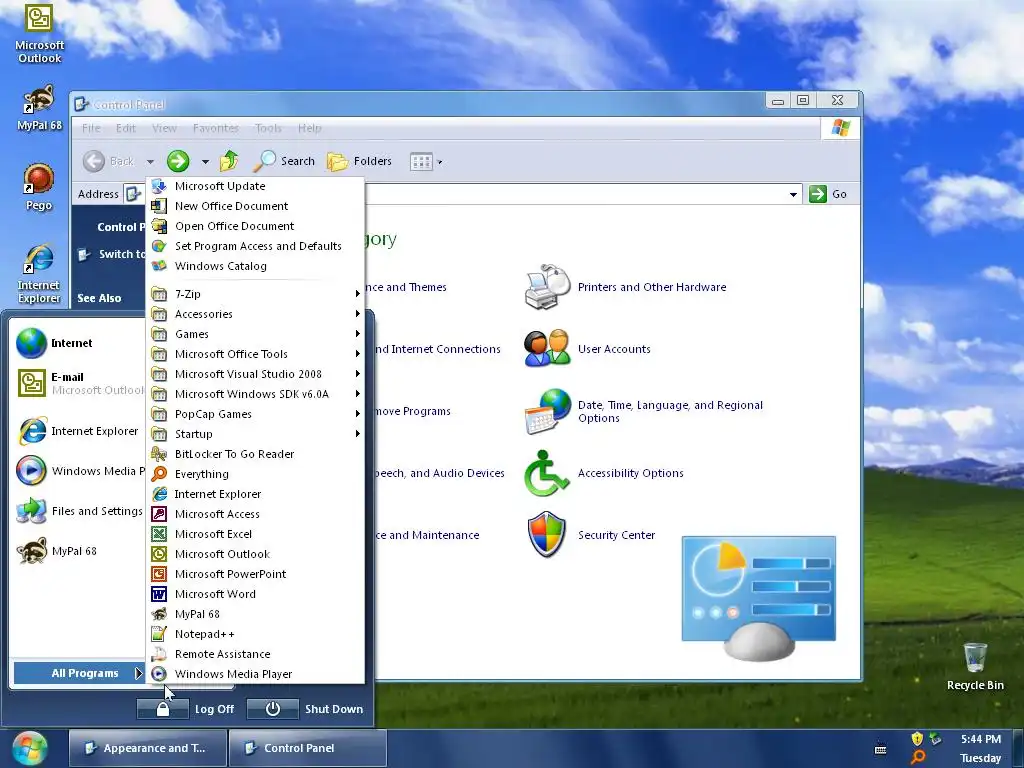This screenshot has height=768, width=1024.
Task: Launch BitLocker To Go Reader
Action: coord(255,454)
